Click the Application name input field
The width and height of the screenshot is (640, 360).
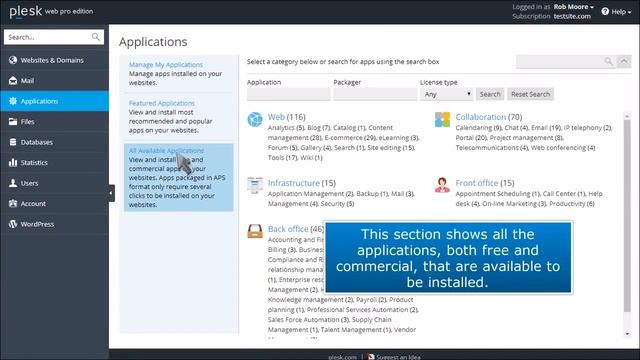tap(289, 94)
